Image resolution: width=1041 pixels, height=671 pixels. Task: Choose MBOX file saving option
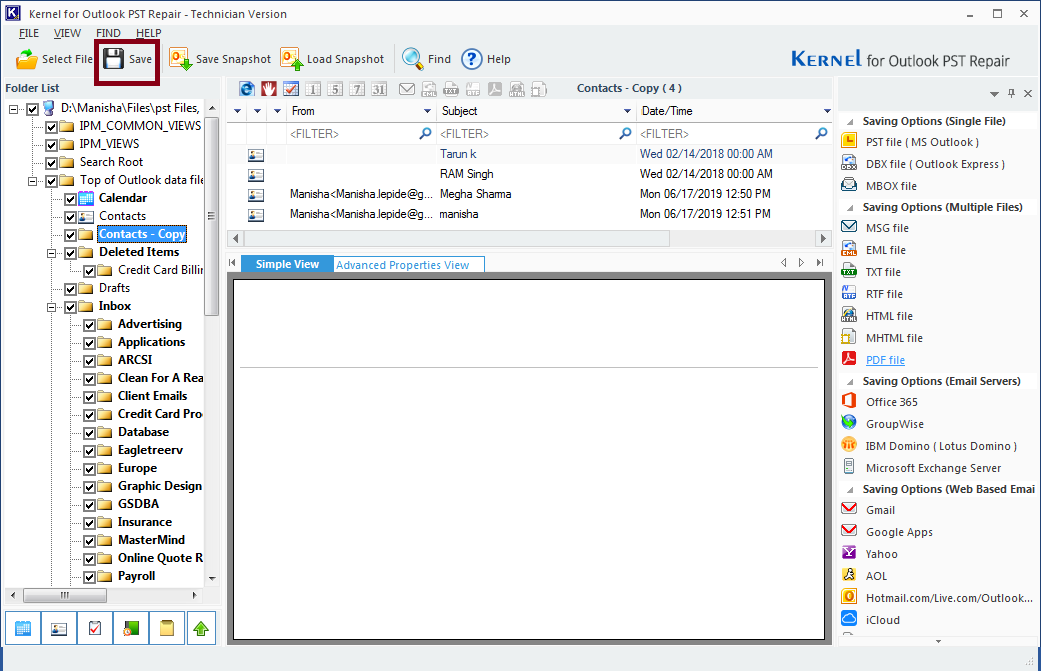point(891,186)
